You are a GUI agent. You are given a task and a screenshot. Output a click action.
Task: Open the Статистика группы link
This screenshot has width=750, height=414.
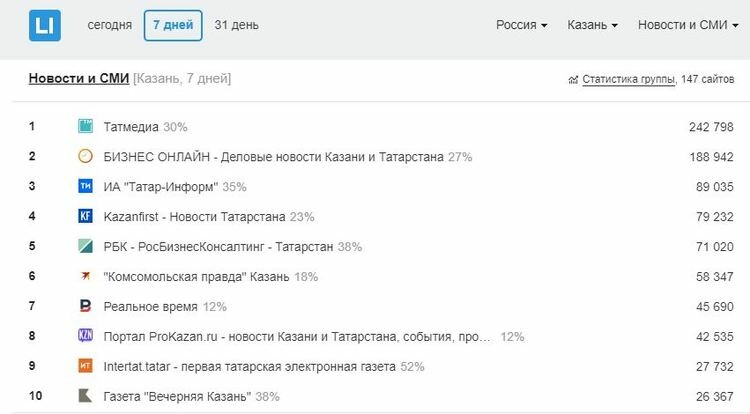(x=627, y=79)
